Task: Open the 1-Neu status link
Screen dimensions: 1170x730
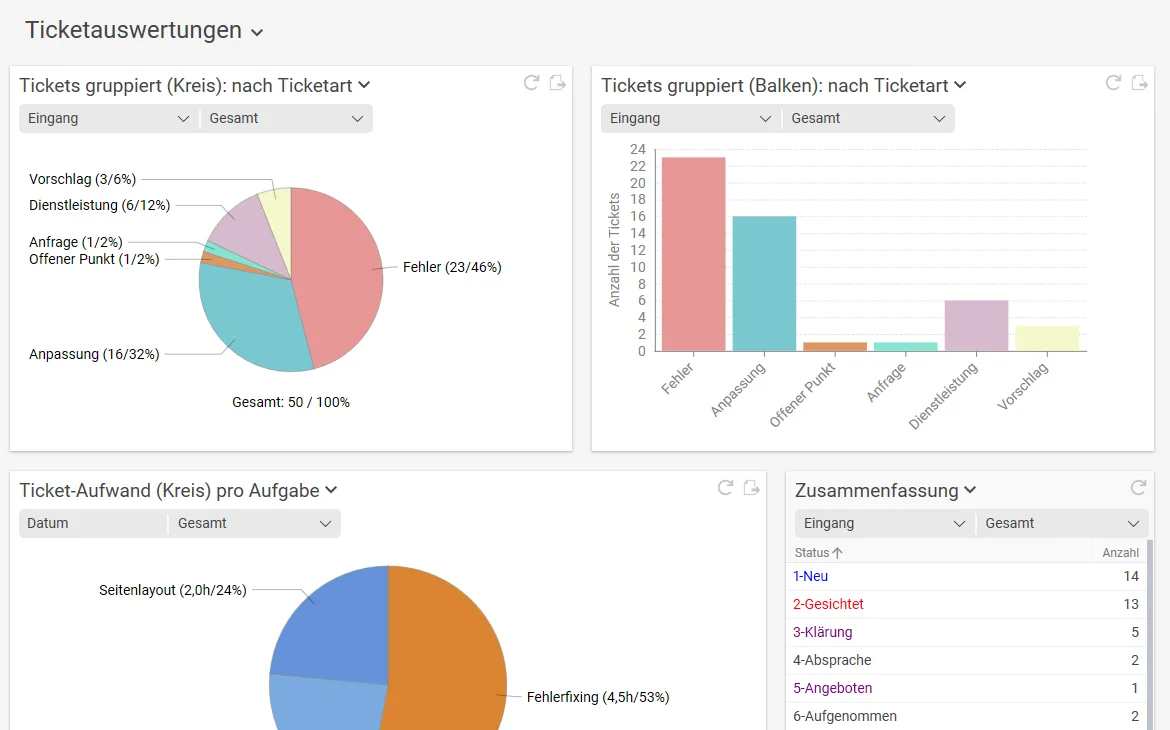Action: (x=810, y=576)
